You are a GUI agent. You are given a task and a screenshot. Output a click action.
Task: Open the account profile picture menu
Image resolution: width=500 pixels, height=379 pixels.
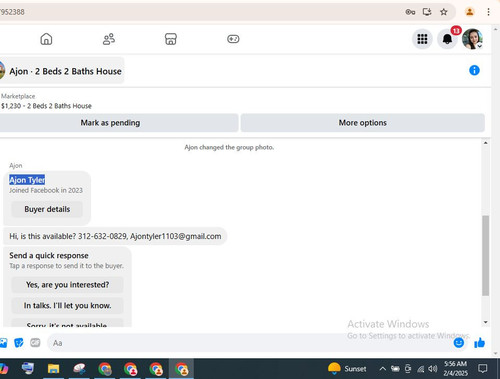click(x=472, y=39)
